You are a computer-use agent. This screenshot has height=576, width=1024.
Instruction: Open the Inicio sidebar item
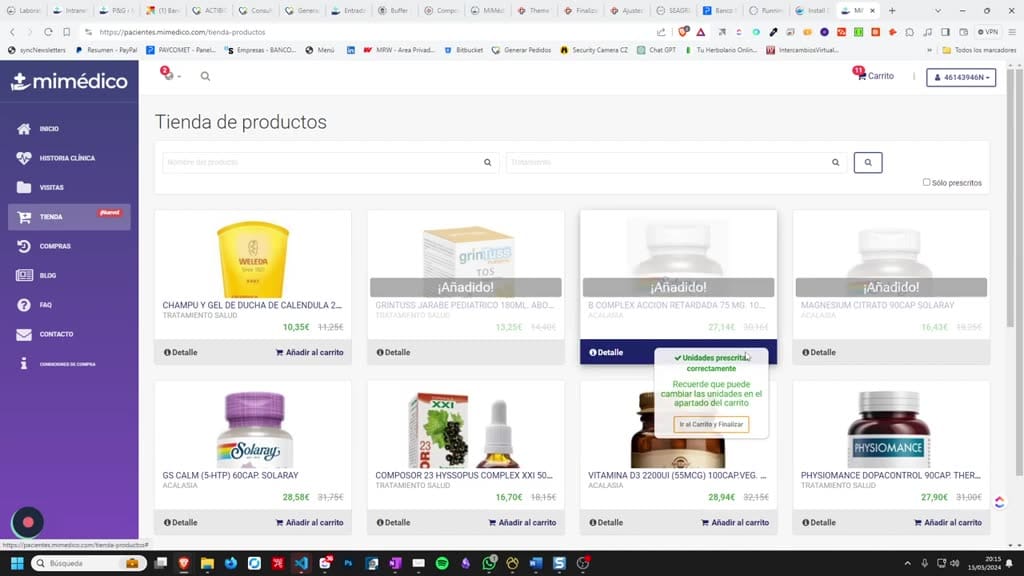click(69, 129)
